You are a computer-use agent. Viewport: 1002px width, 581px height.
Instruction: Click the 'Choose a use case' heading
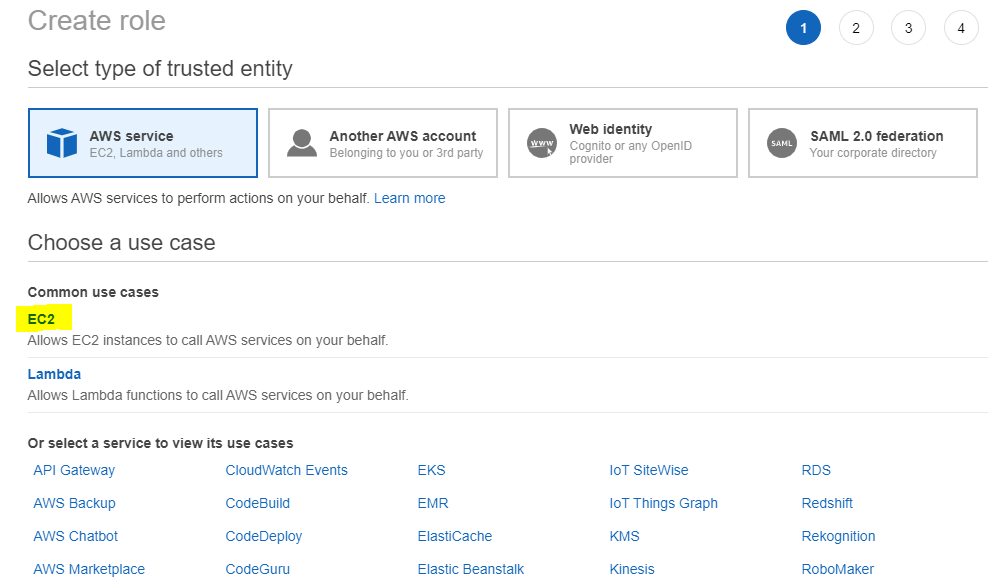121,243
